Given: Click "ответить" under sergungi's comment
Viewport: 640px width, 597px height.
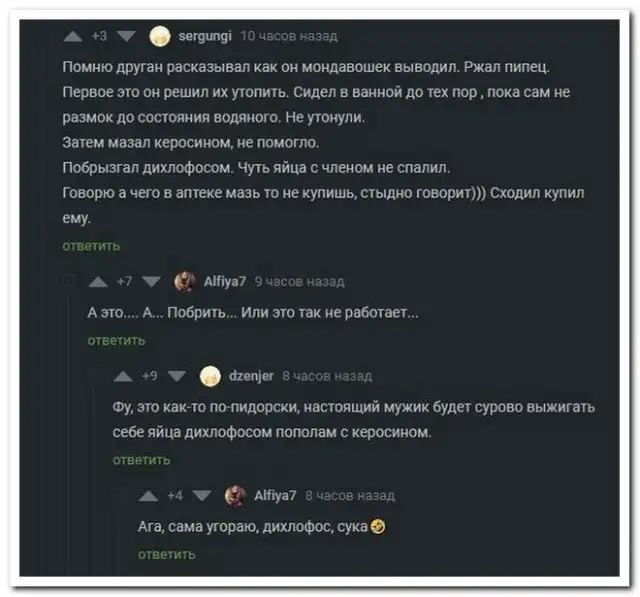Looking at the screenshot, I should click(x=91, y=245).
